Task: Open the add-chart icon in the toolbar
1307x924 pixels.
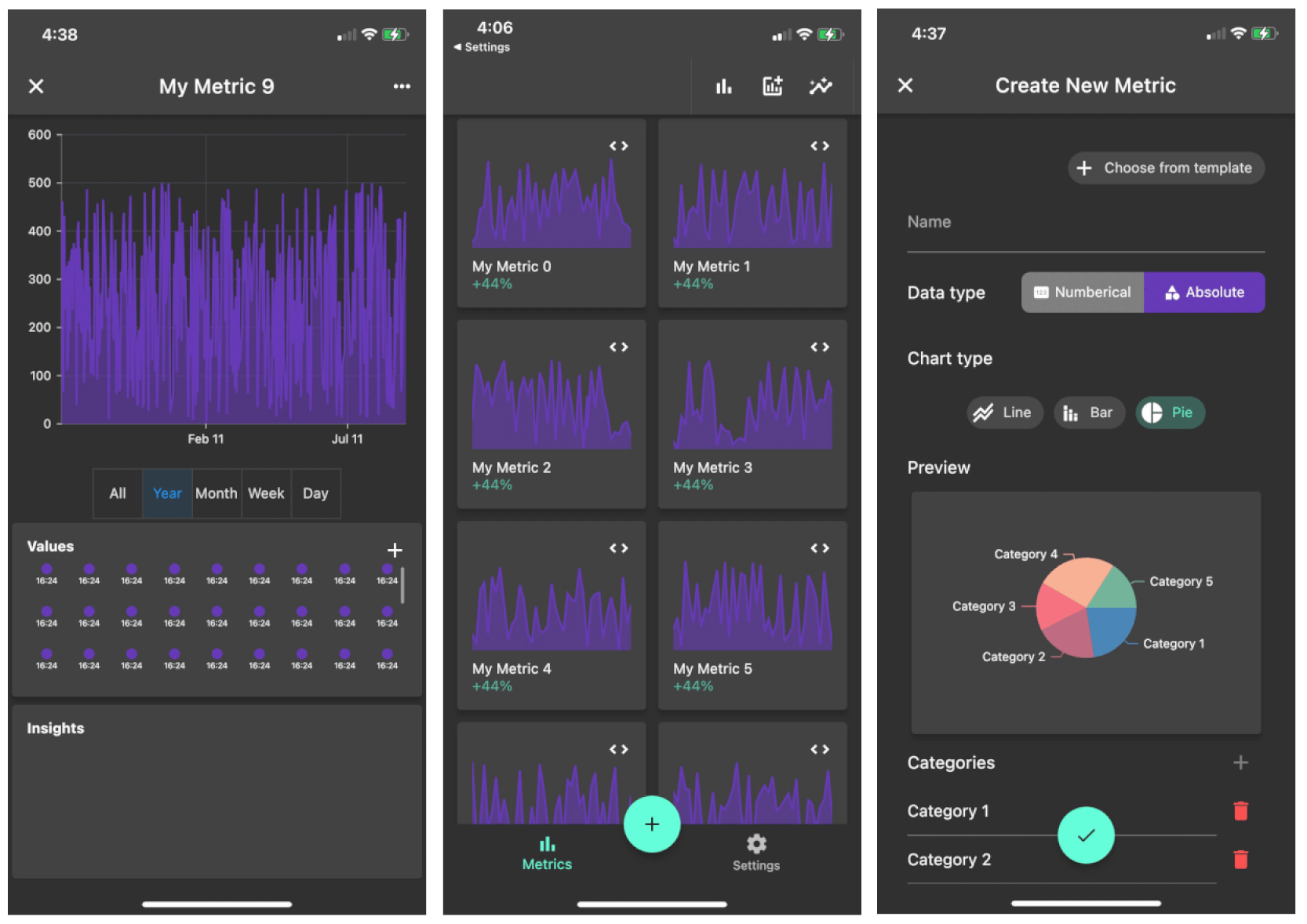Action: [x=772, y=86]
